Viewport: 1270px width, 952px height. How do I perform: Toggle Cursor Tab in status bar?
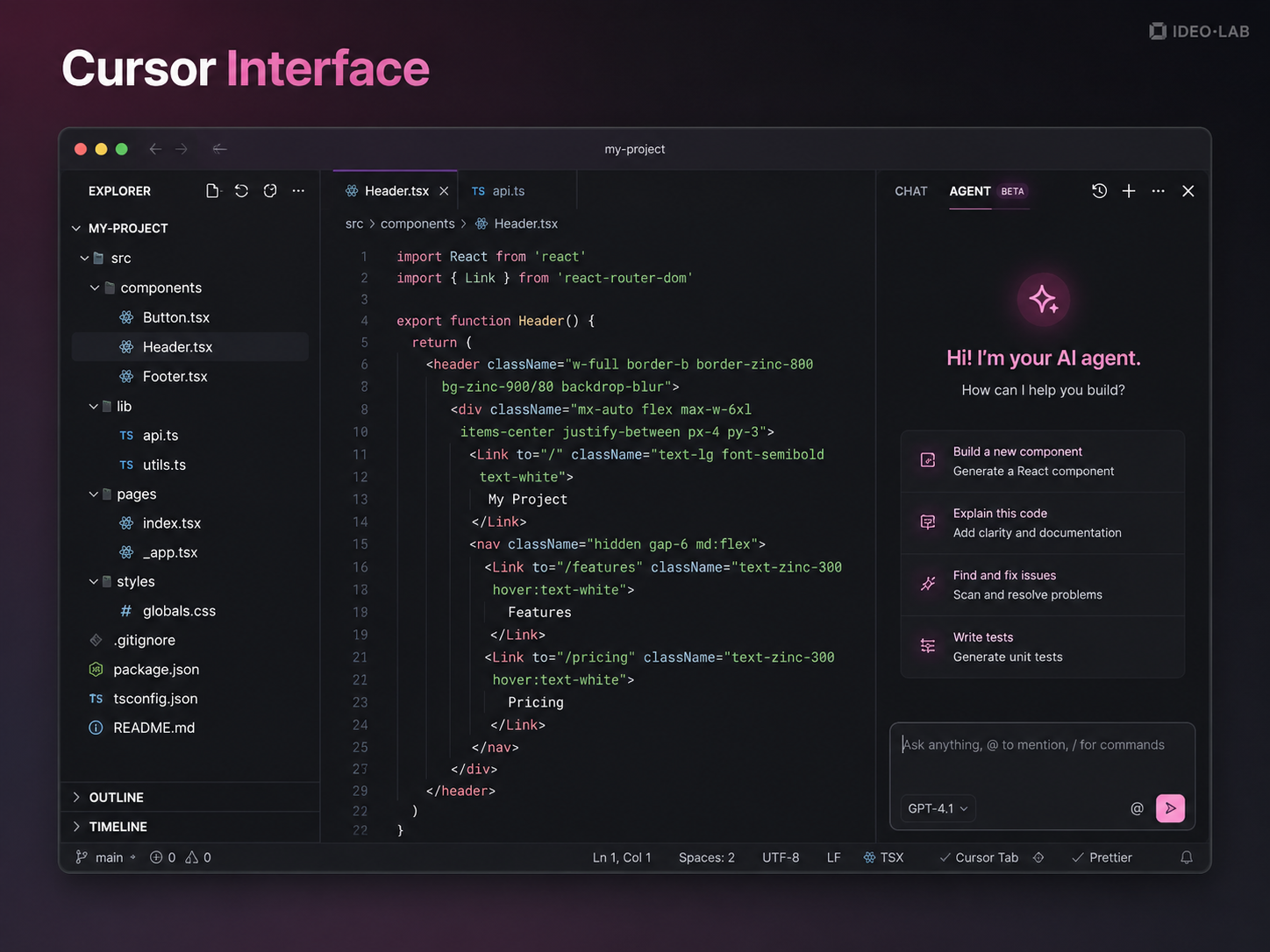(x=979, y=857)
